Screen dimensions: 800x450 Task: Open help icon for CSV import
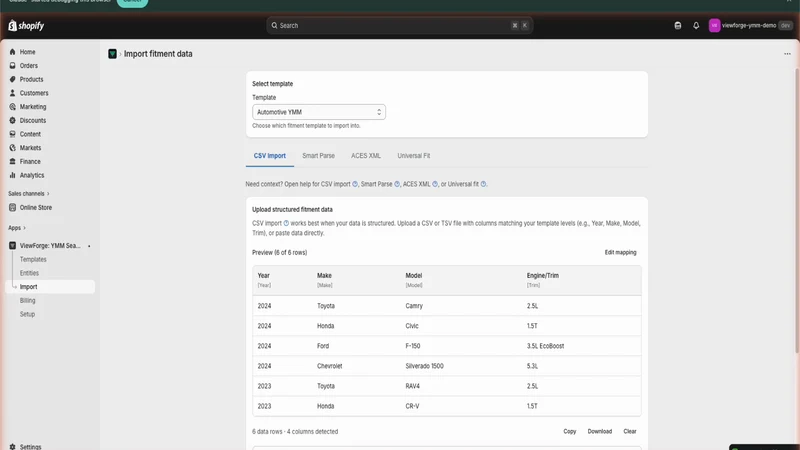pos(355,184)
